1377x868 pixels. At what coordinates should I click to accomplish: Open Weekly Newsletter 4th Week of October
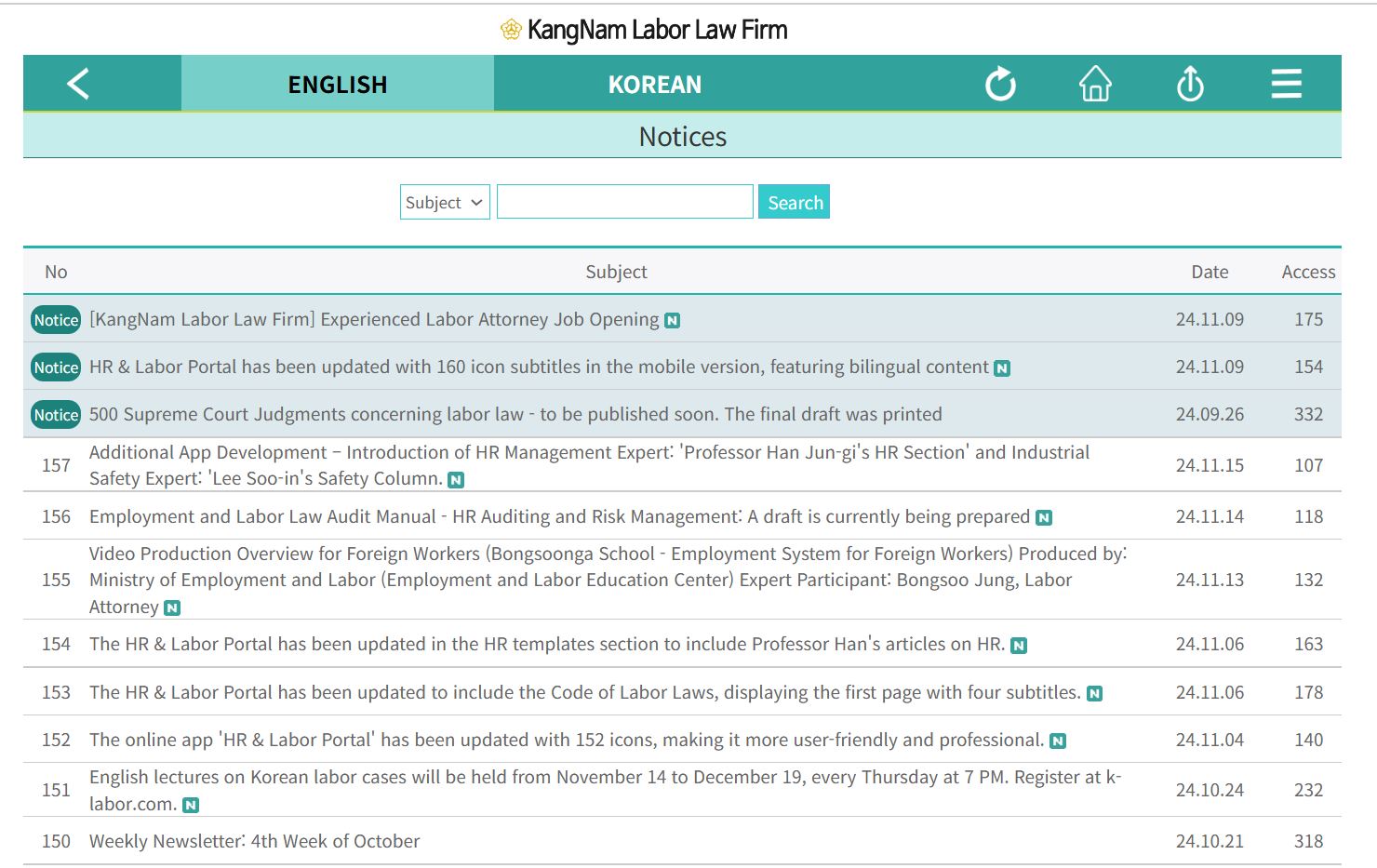pyautogui.click(x=254, y=841)
